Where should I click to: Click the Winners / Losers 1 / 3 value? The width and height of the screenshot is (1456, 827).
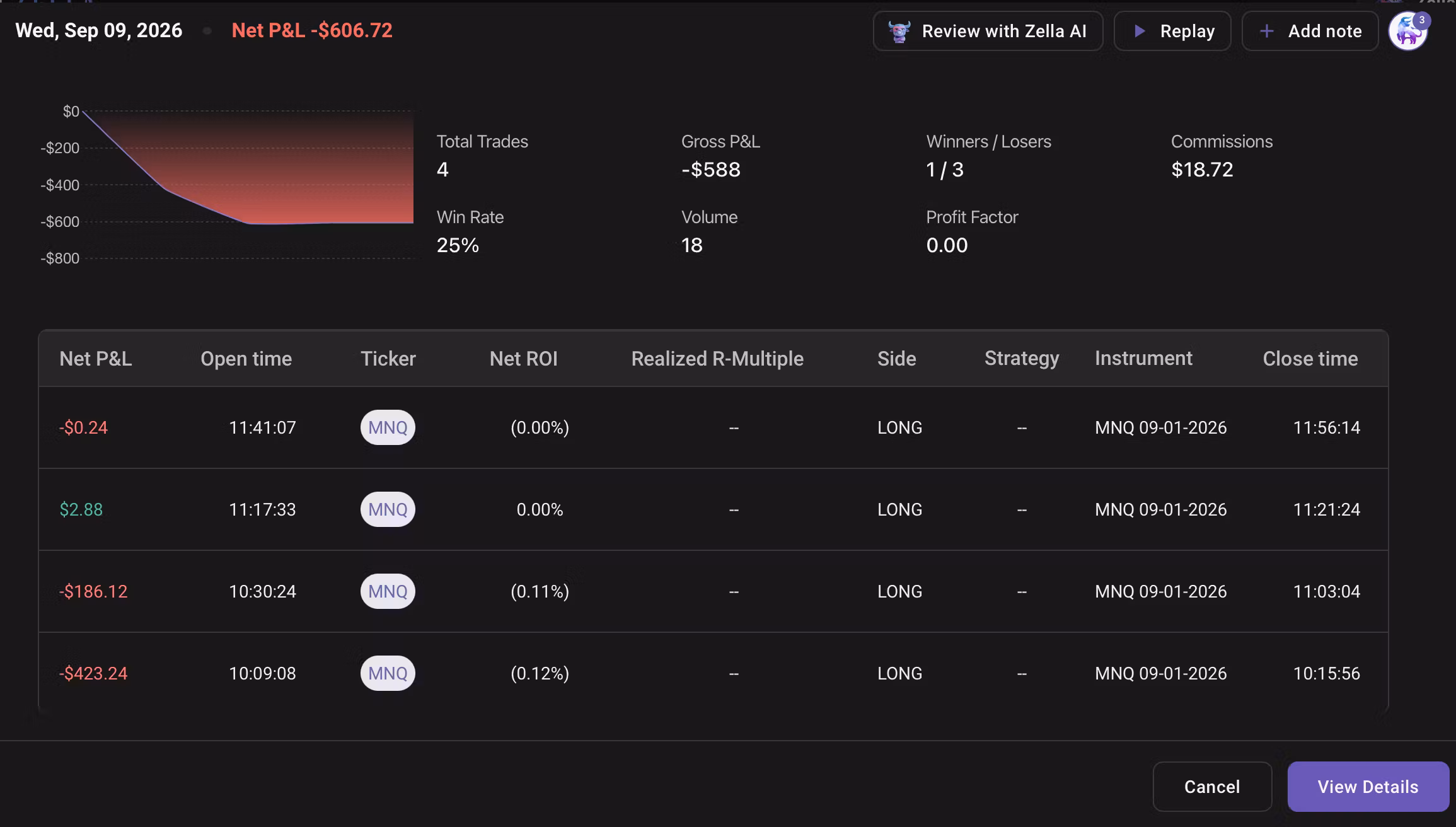[x=945, y=170]
